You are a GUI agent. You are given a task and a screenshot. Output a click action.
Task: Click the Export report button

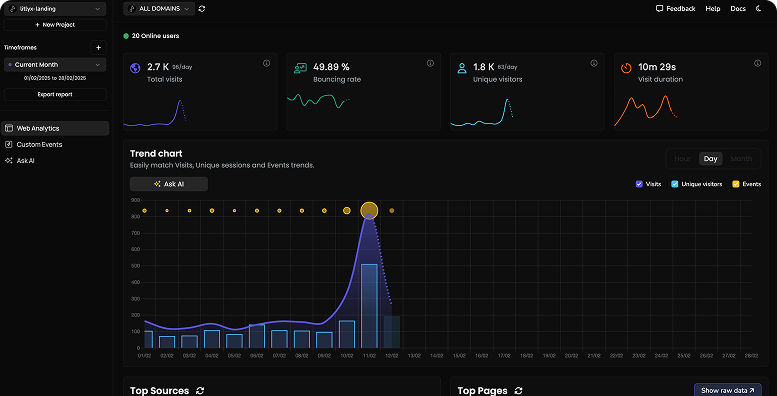coord(55,94)
